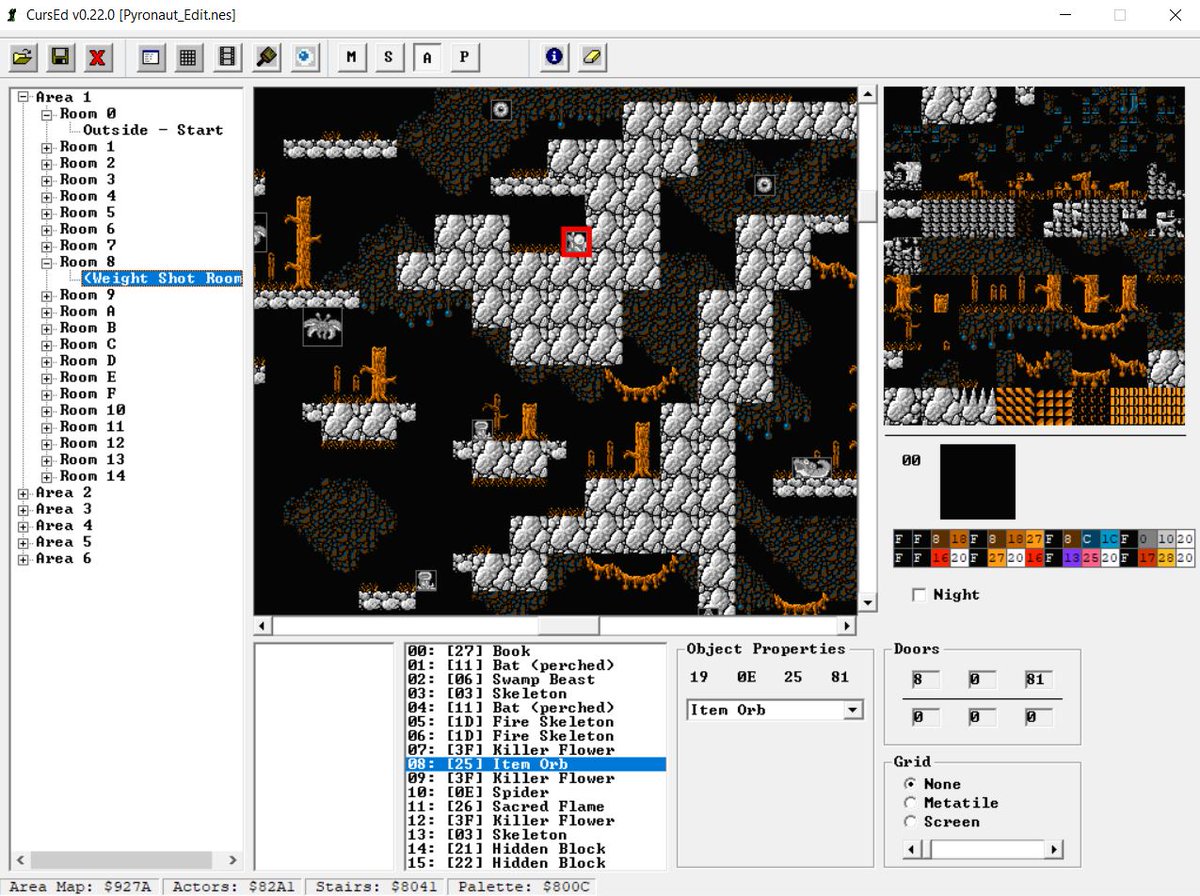Select Room C in the tree

87,344
